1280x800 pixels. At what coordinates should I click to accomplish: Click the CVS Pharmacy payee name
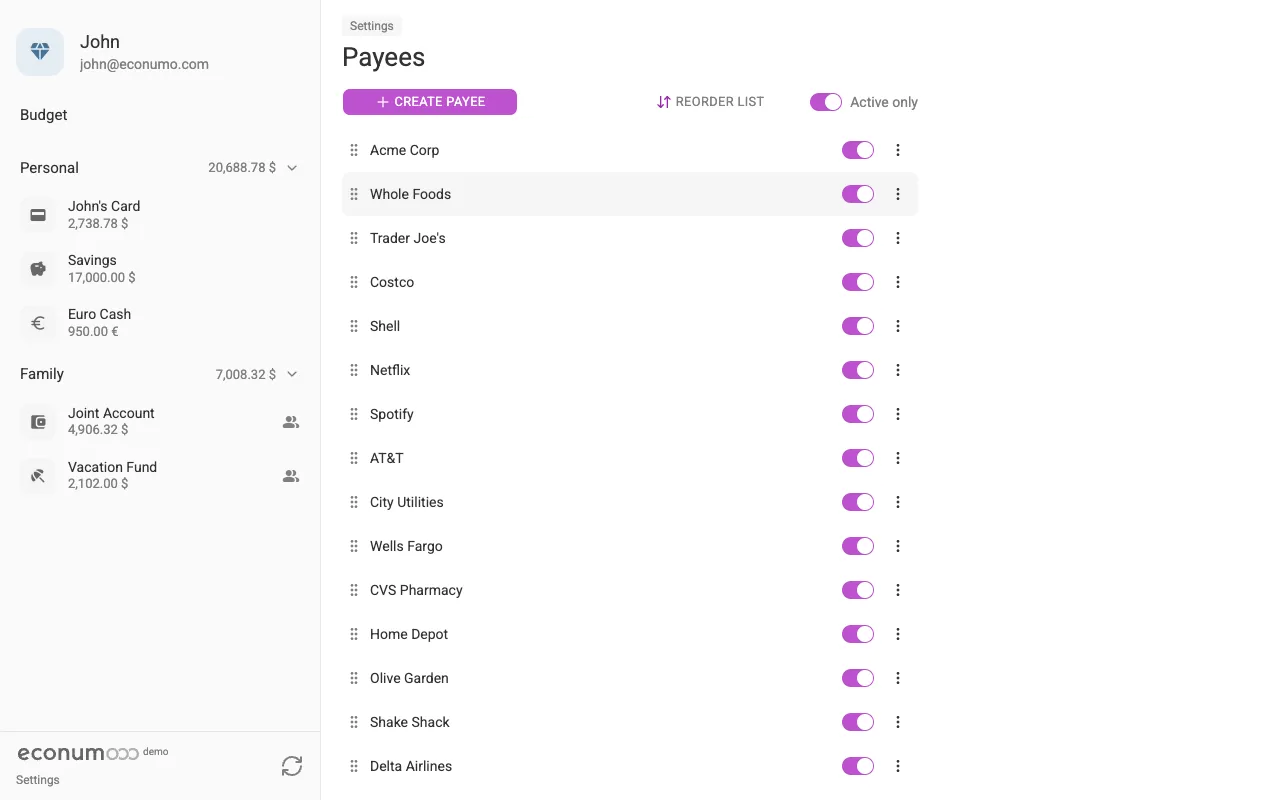416,590
